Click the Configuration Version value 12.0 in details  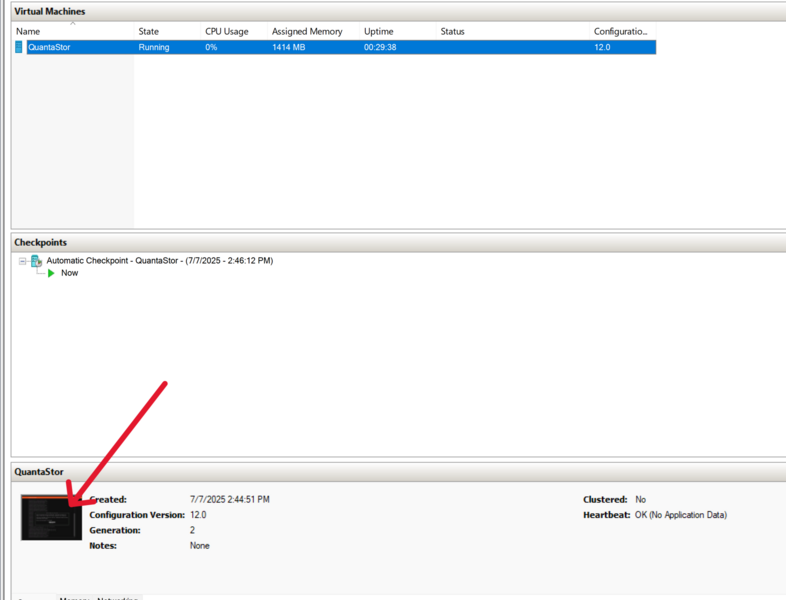tap(198, 515)
